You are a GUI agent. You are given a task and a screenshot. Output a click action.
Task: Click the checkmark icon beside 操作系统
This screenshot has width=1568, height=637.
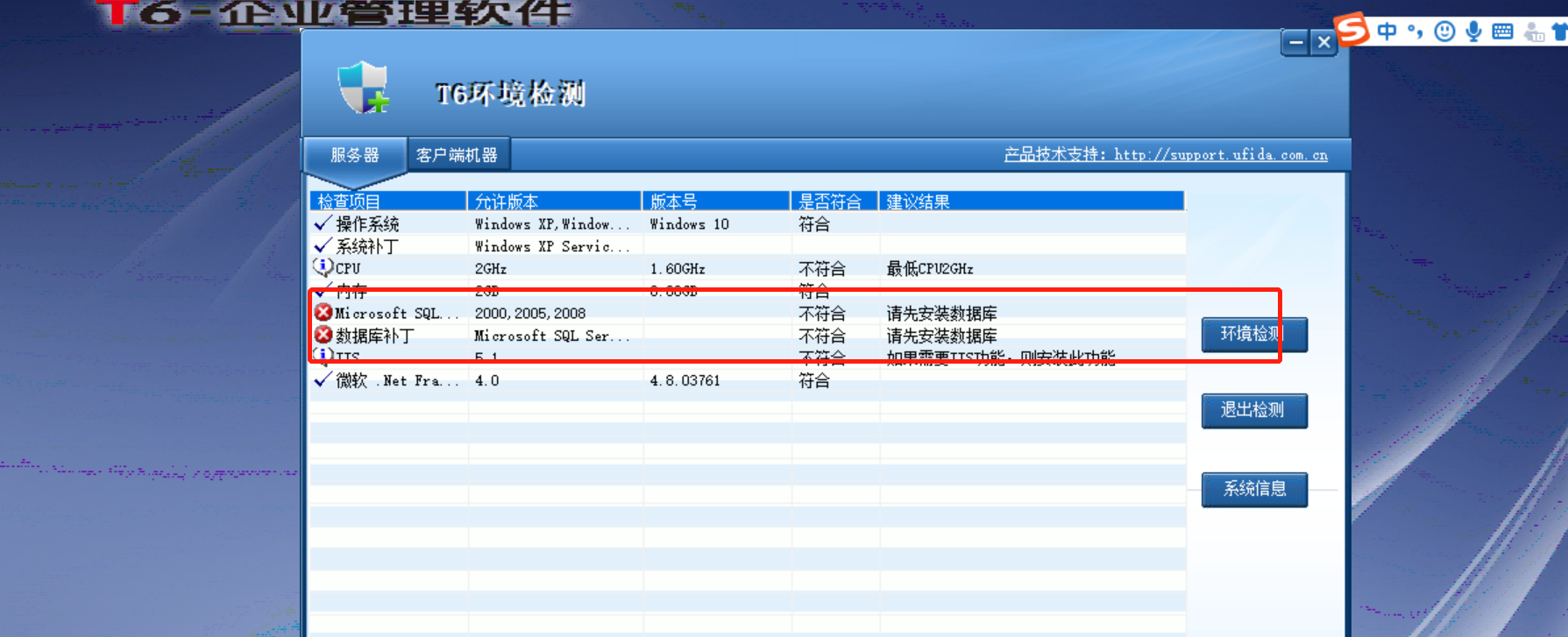click(323, 223)
